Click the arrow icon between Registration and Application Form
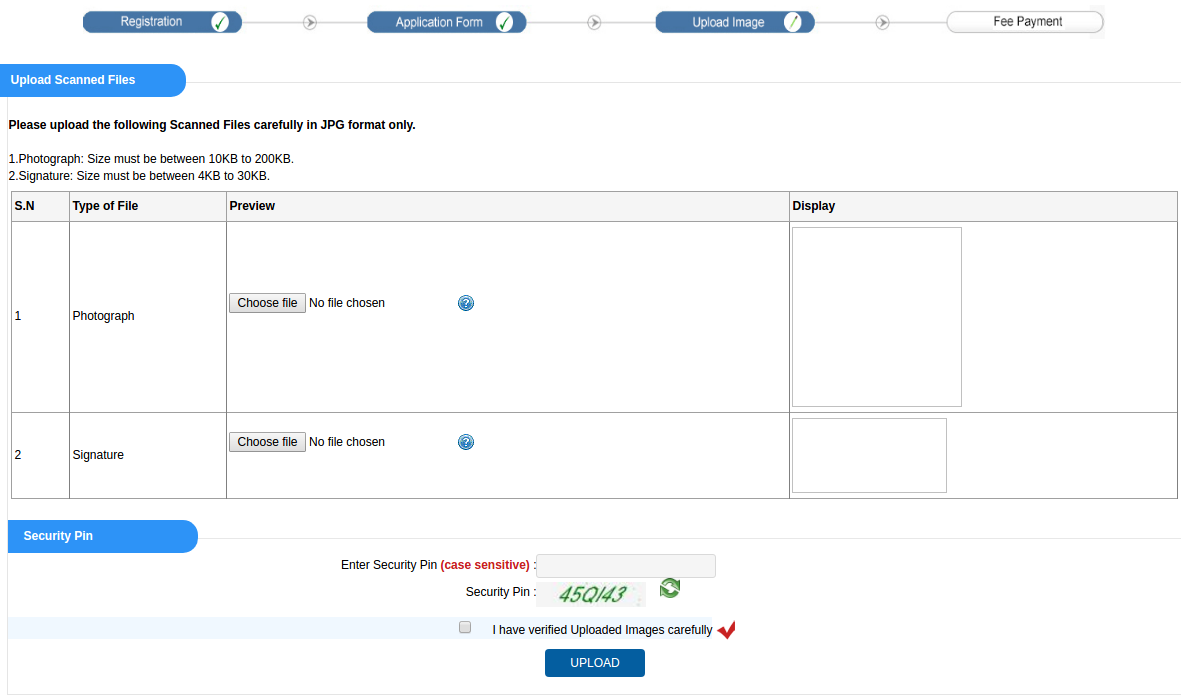The image size is (1181, 695). 309,20
